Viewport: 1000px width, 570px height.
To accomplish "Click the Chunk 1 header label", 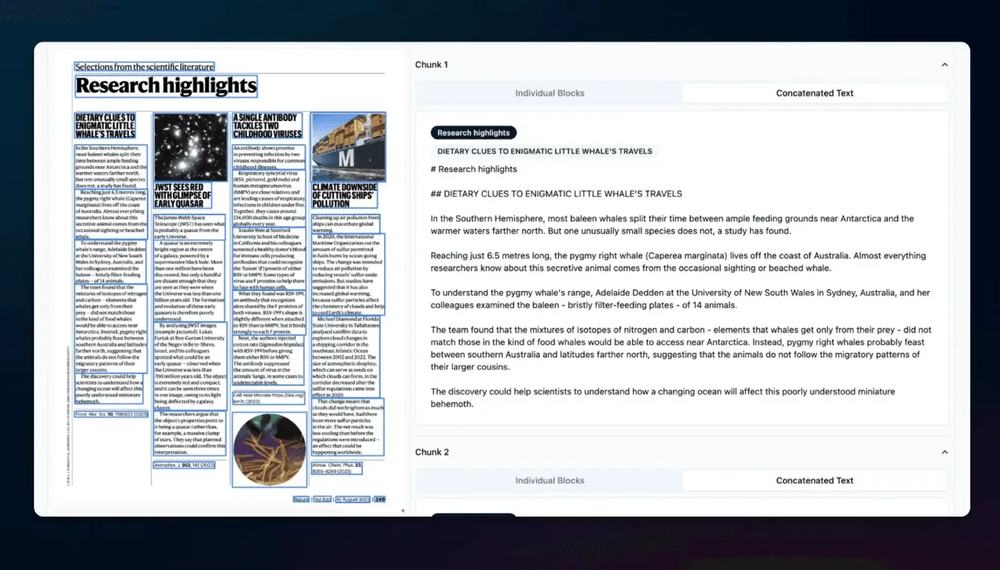I will coord(432,65).
